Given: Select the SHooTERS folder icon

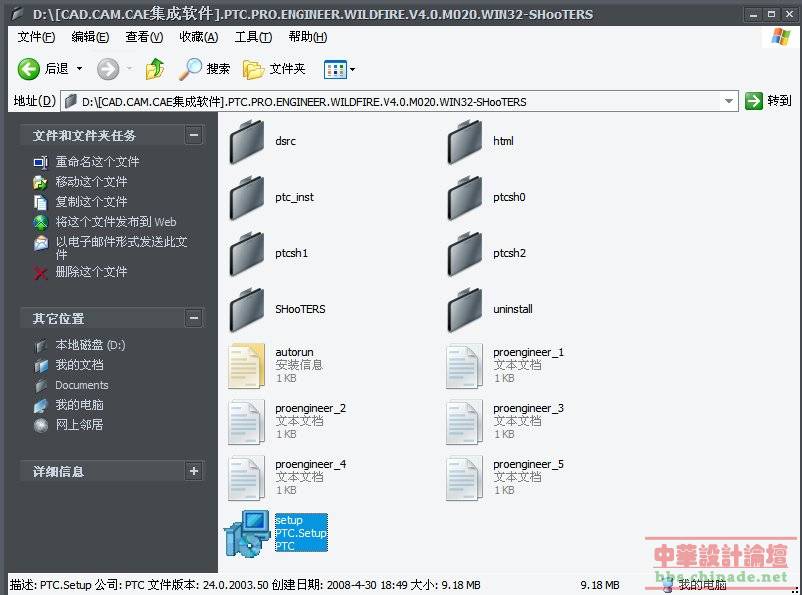Looking at the screenshot, I should 247,310.
